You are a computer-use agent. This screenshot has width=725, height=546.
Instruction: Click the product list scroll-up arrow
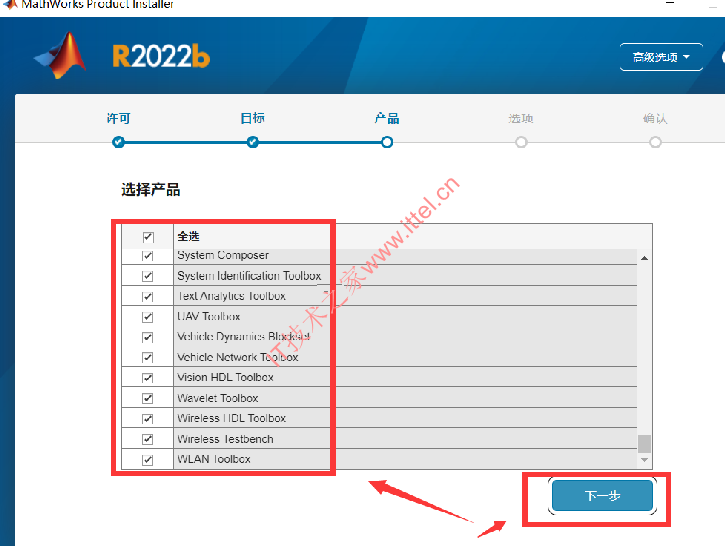pyautogui.click(x=644, y=258)
